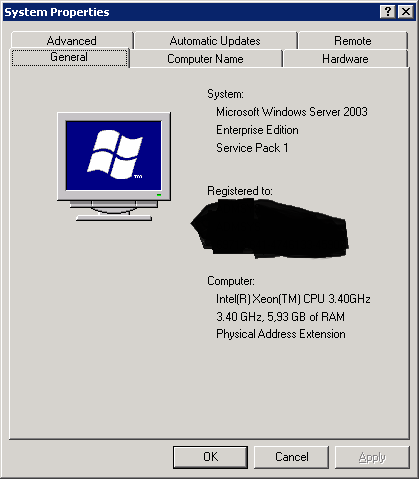The image size is (419, 479).
Task: Click the Cancel button
Action: point(291,457)
